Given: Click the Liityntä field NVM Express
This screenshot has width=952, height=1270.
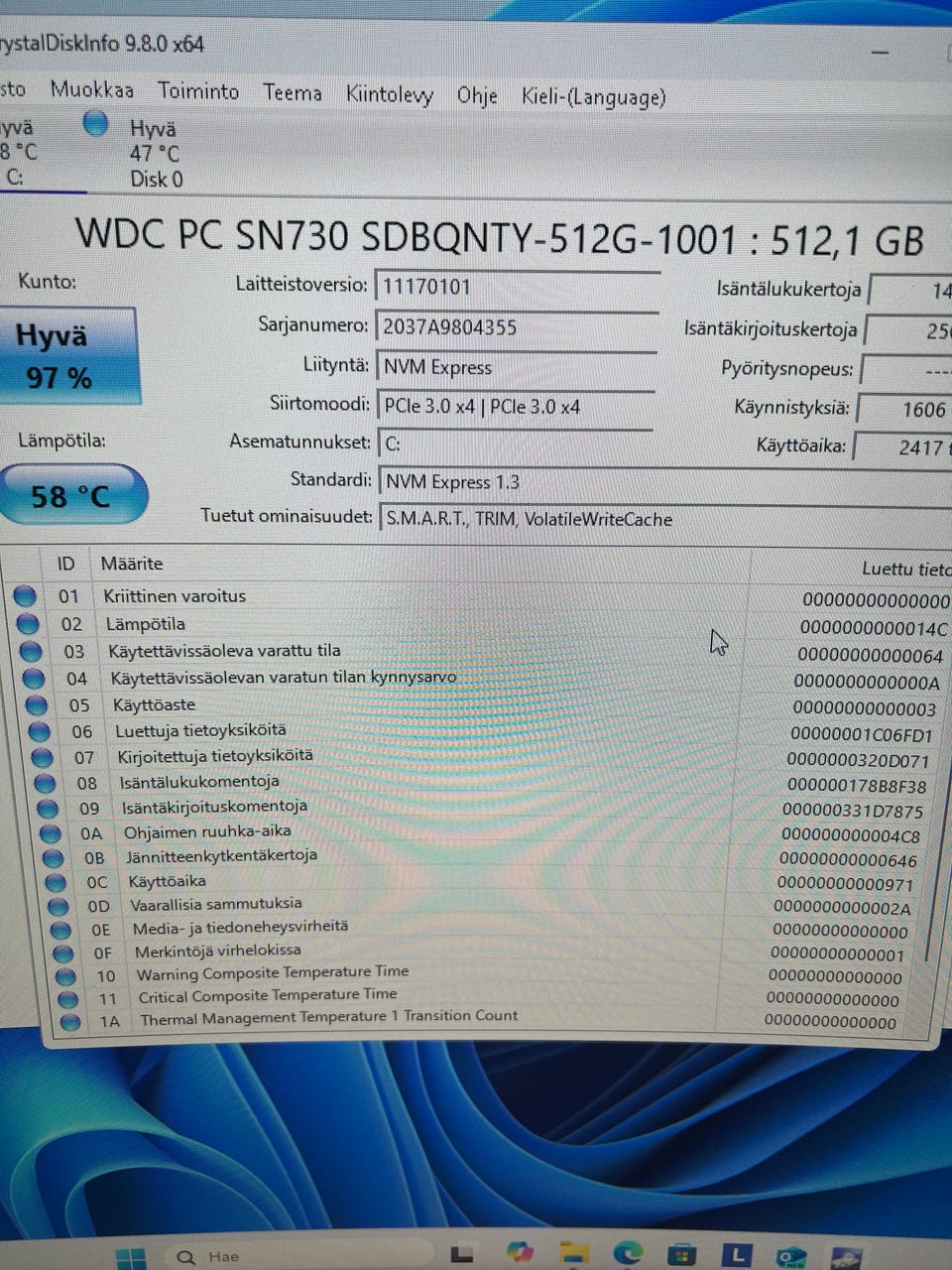Looking at the screenshot, I should pos(515,366).
